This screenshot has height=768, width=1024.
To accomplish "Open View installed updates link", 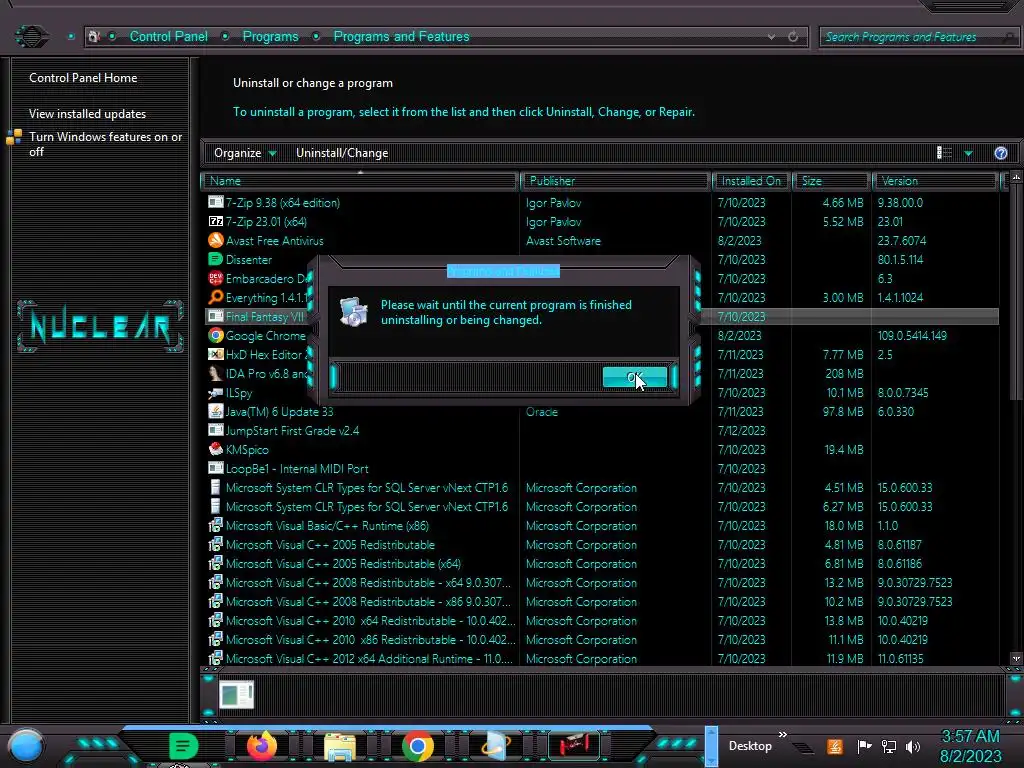I will point(88,114).
